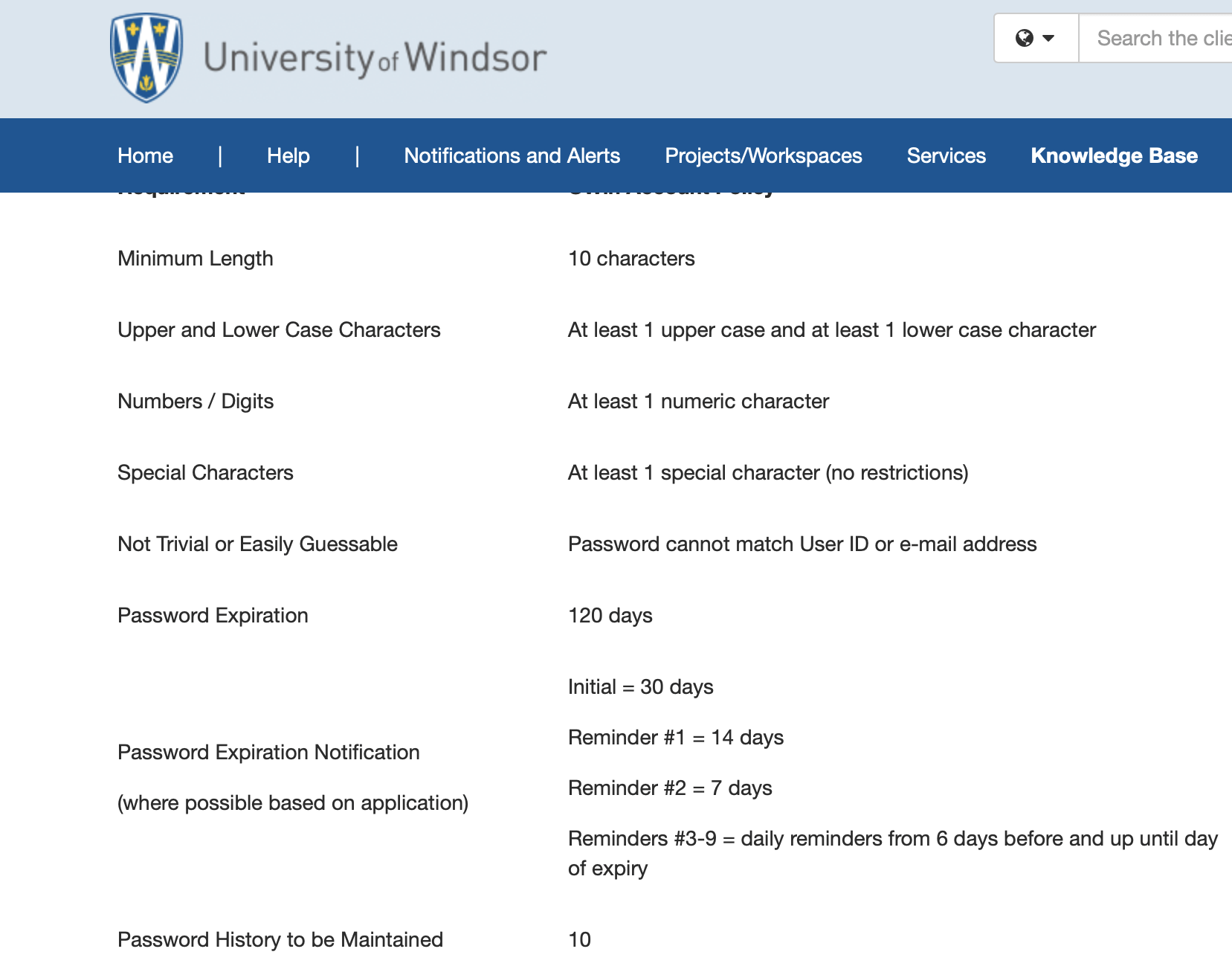Click "Password cannot match User ID" text
This screenshot has width=1232, height=972.
tap(802, 544)
